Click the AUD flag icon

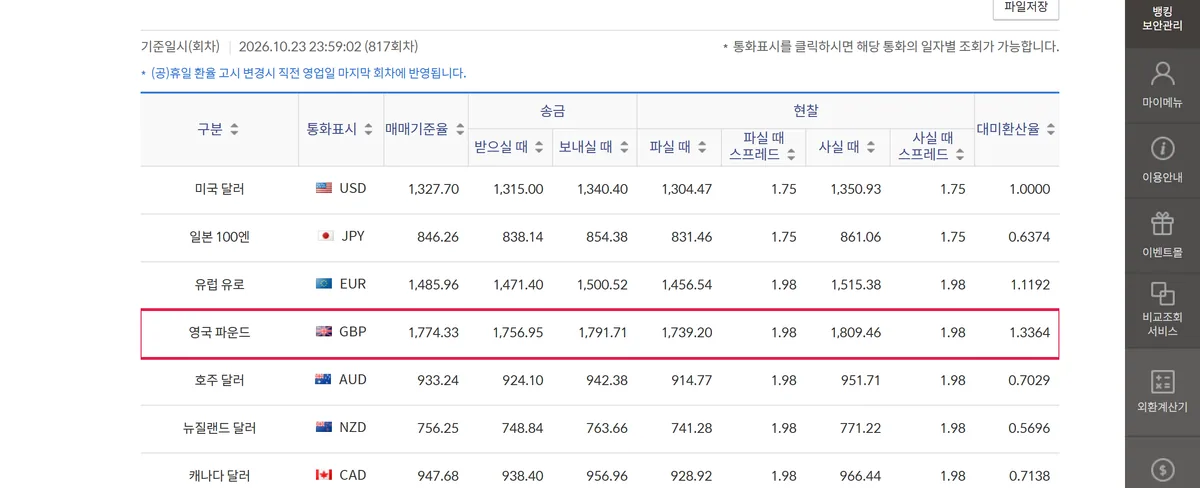coord(324,380)
